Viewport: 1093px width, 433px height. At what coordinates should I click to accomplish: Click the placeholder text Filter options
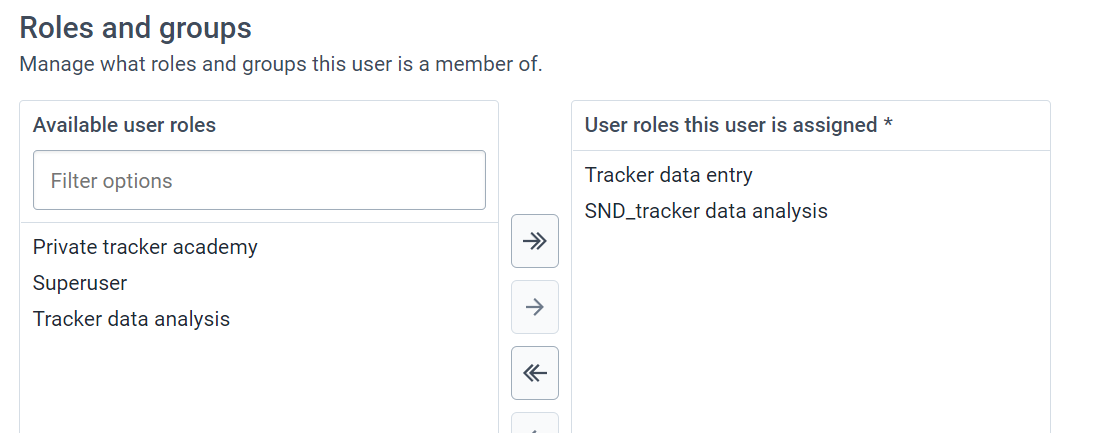[112, 181]
